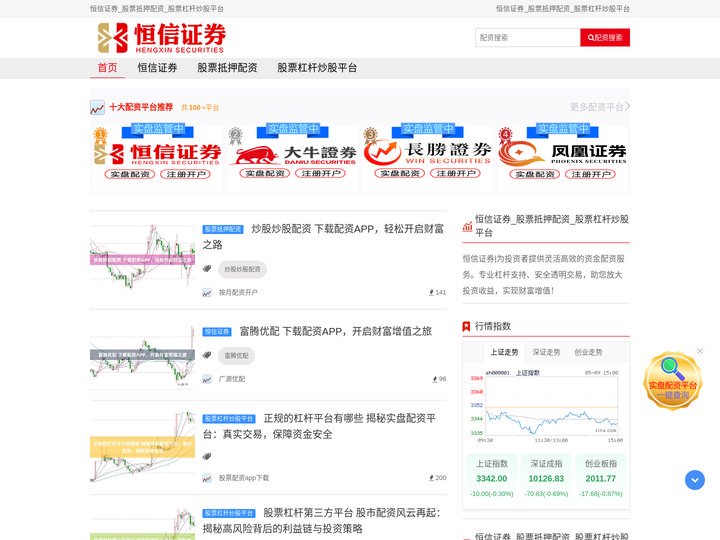720x540 pixels.
Task: Click the 炒股炒股配资 grey tag pill
Action: pos(242,269)
